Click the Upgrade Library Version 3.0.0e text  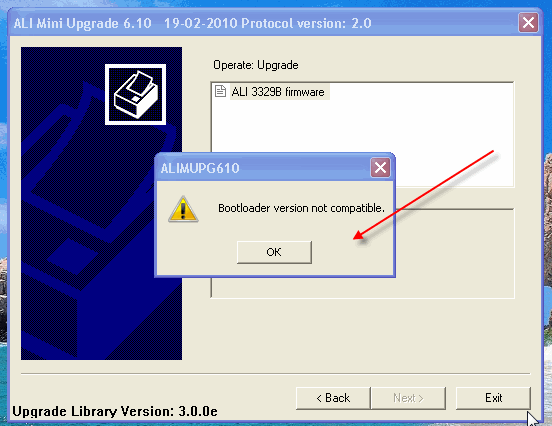tap(115, 411)
